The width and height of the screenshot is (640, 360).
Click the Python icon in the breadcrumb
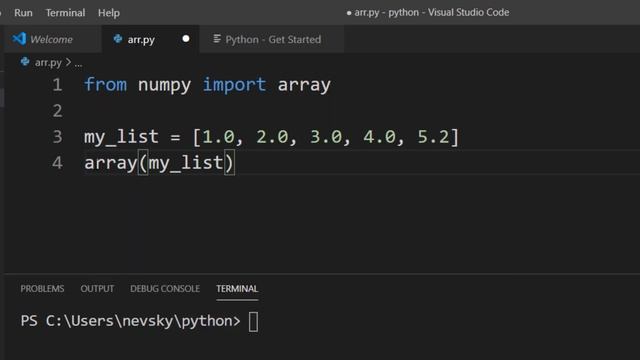[x=25, y=62]
